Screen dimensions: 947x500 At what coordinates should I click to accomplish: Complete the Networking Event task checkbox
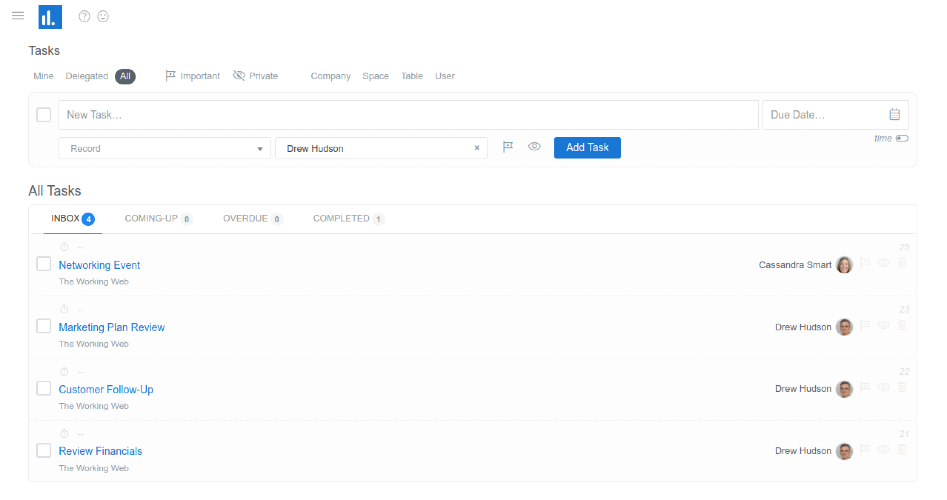[43, 264]
